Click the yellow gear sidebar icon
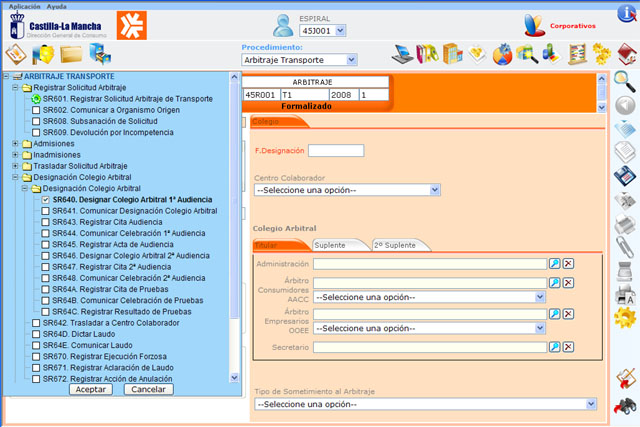The image size is (640, 427). point(625,318)
